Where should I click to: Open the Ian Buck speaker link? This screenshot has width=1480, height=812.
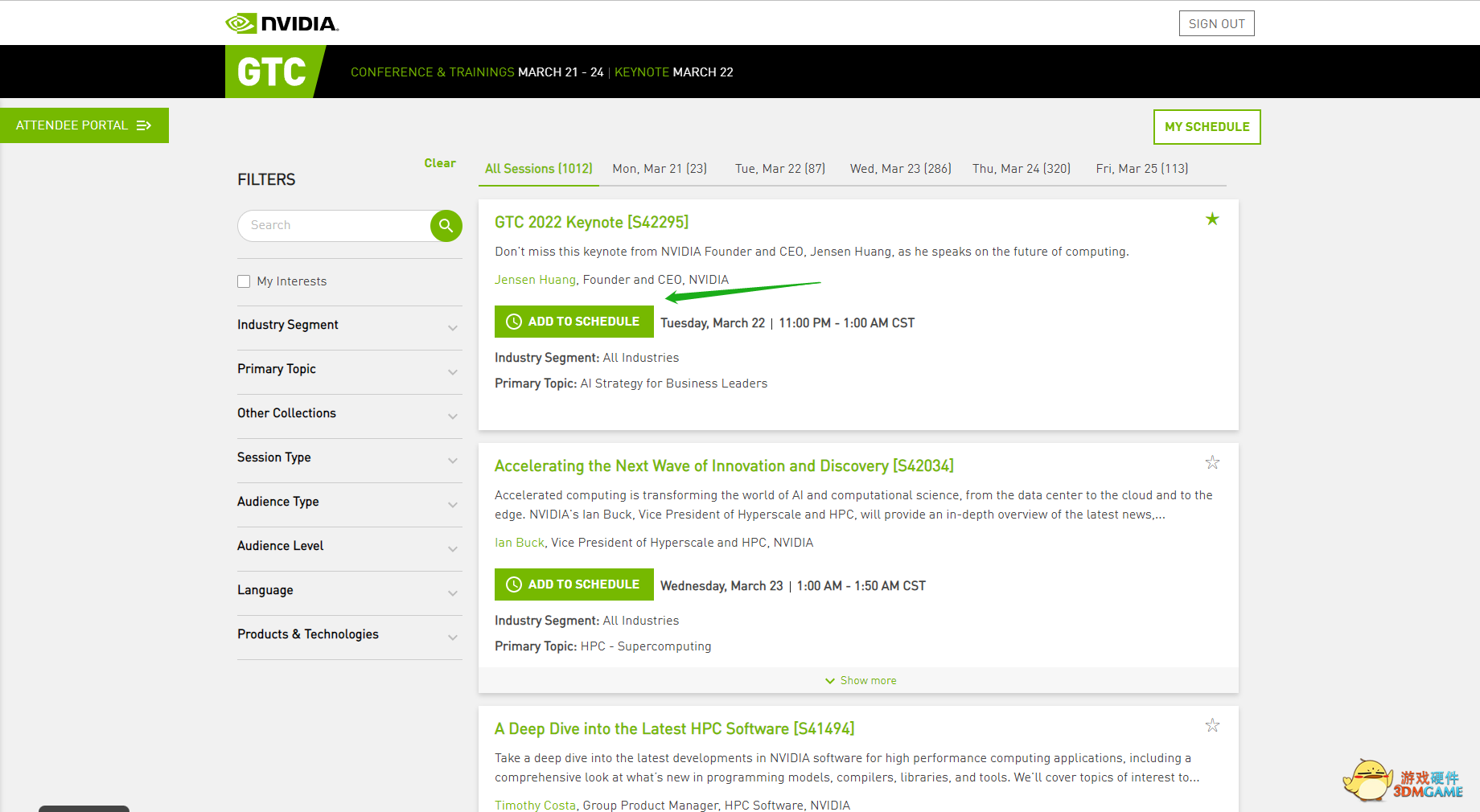(x=520, y=543)
